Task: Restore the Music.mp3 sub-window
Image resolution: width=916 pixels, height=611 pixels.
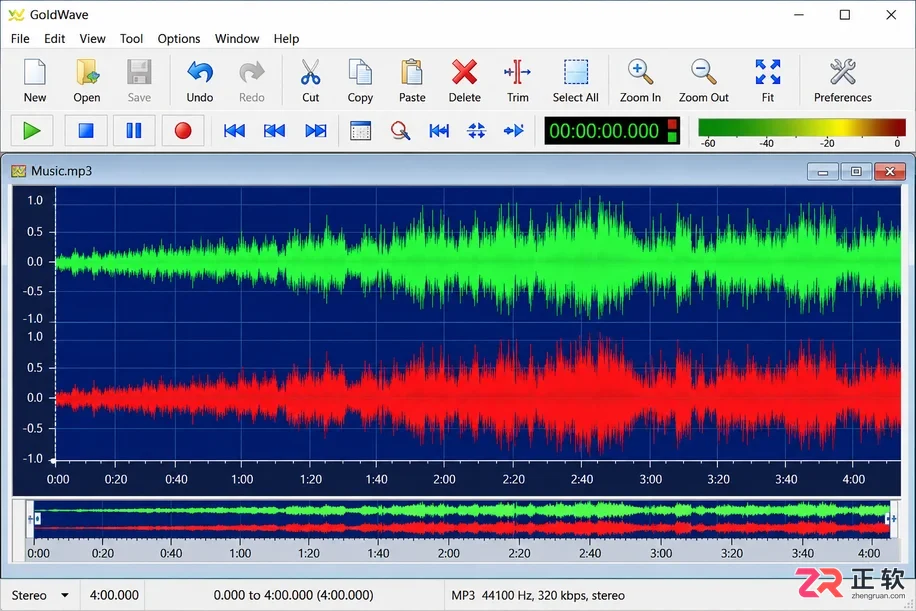Action: (856, 171)
